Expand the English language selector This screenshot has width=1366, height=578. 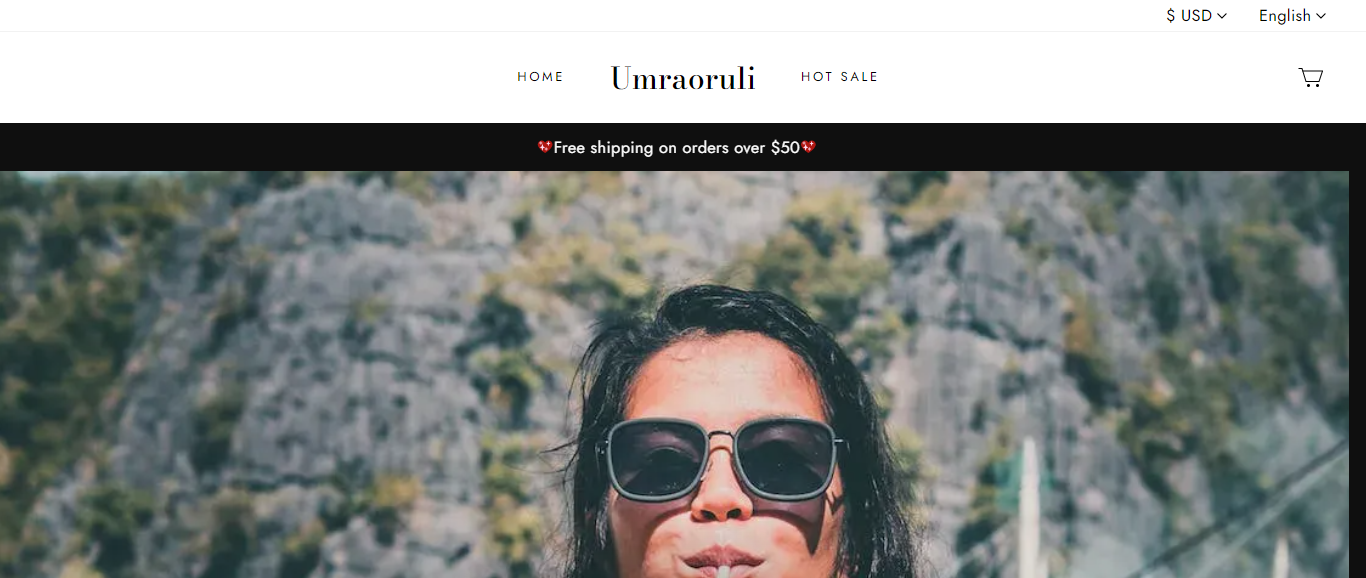[1292, 16]
